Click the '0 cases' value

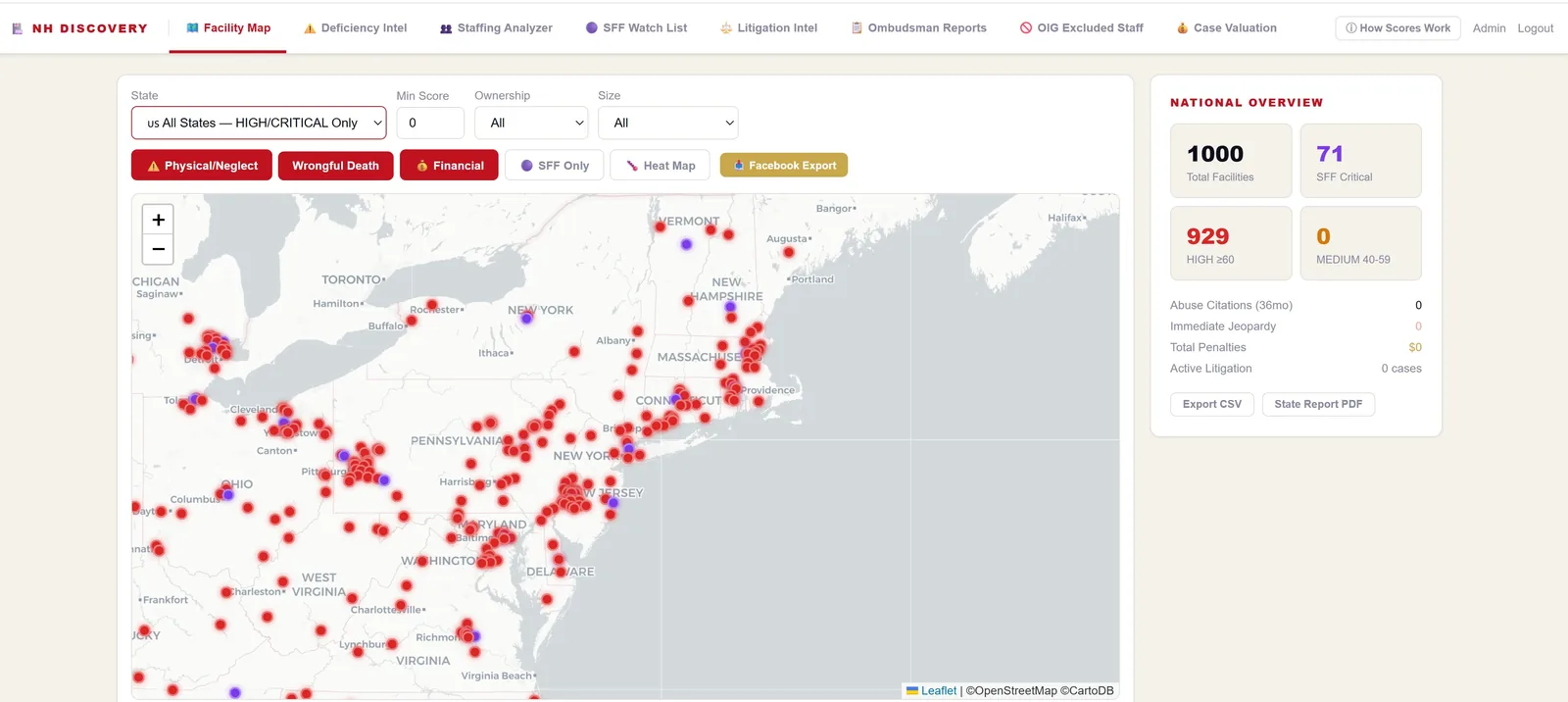pos(1401,369)
